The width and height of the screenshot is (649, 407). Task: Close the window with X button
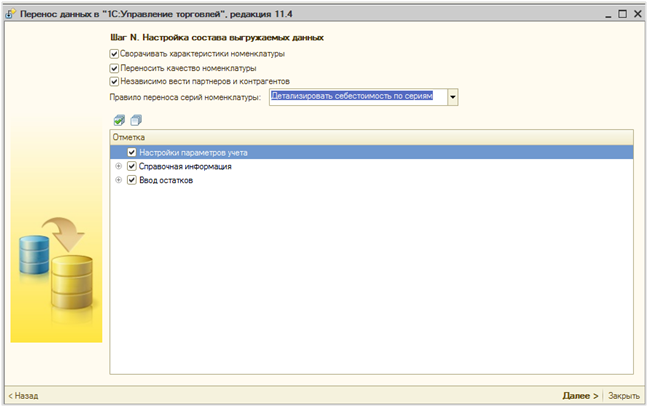(x=637, y=14)
